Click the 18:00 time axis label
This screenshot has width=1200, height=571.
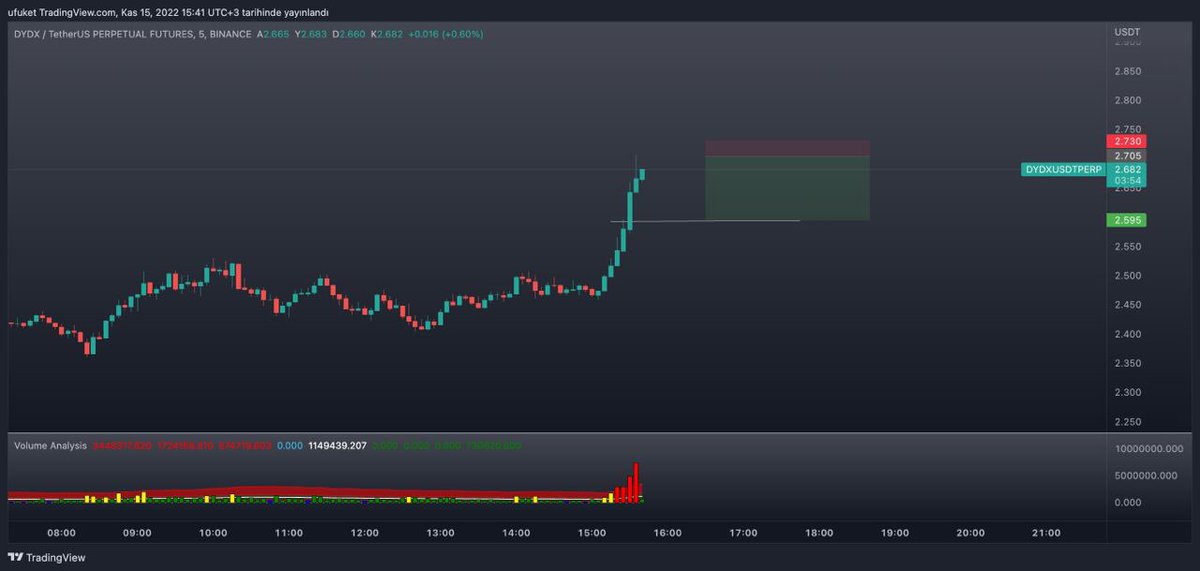819,533
